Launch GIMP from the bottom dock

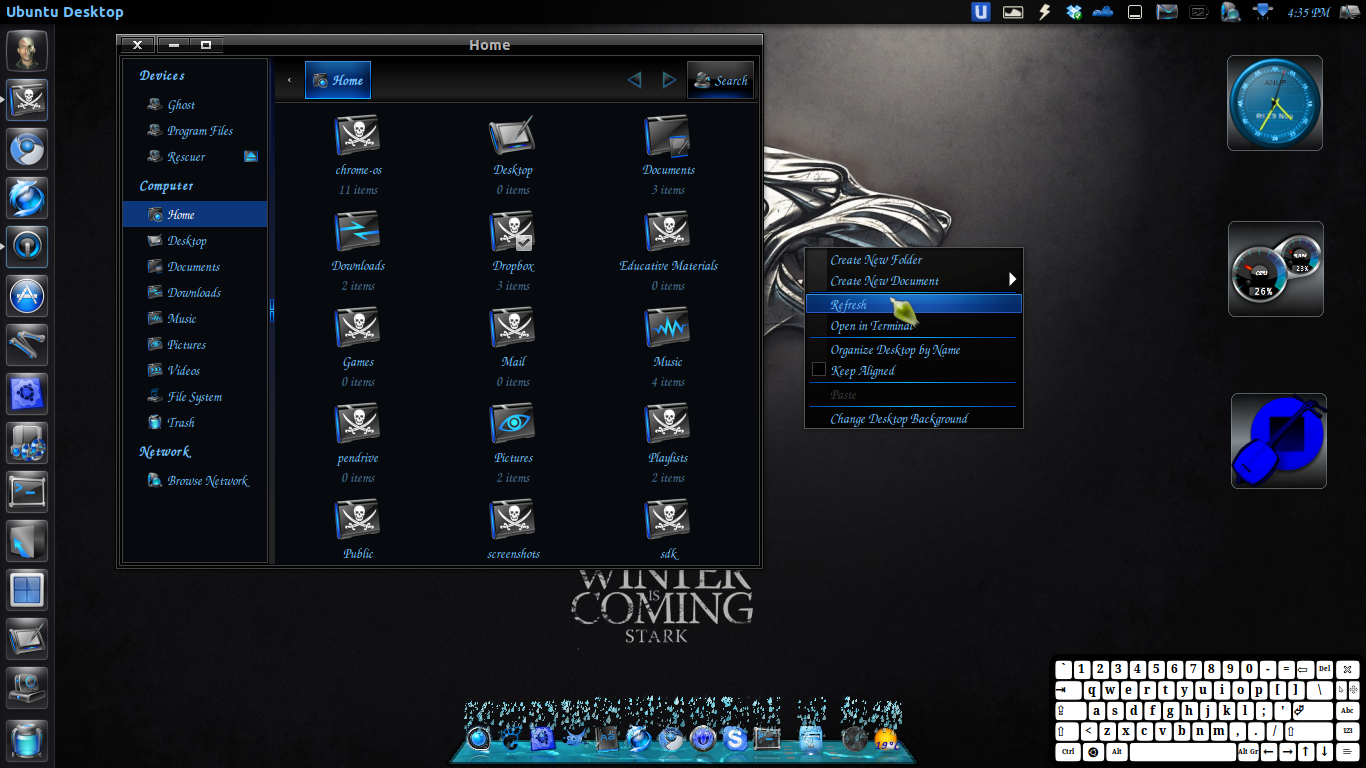click(x=574, y=739)
